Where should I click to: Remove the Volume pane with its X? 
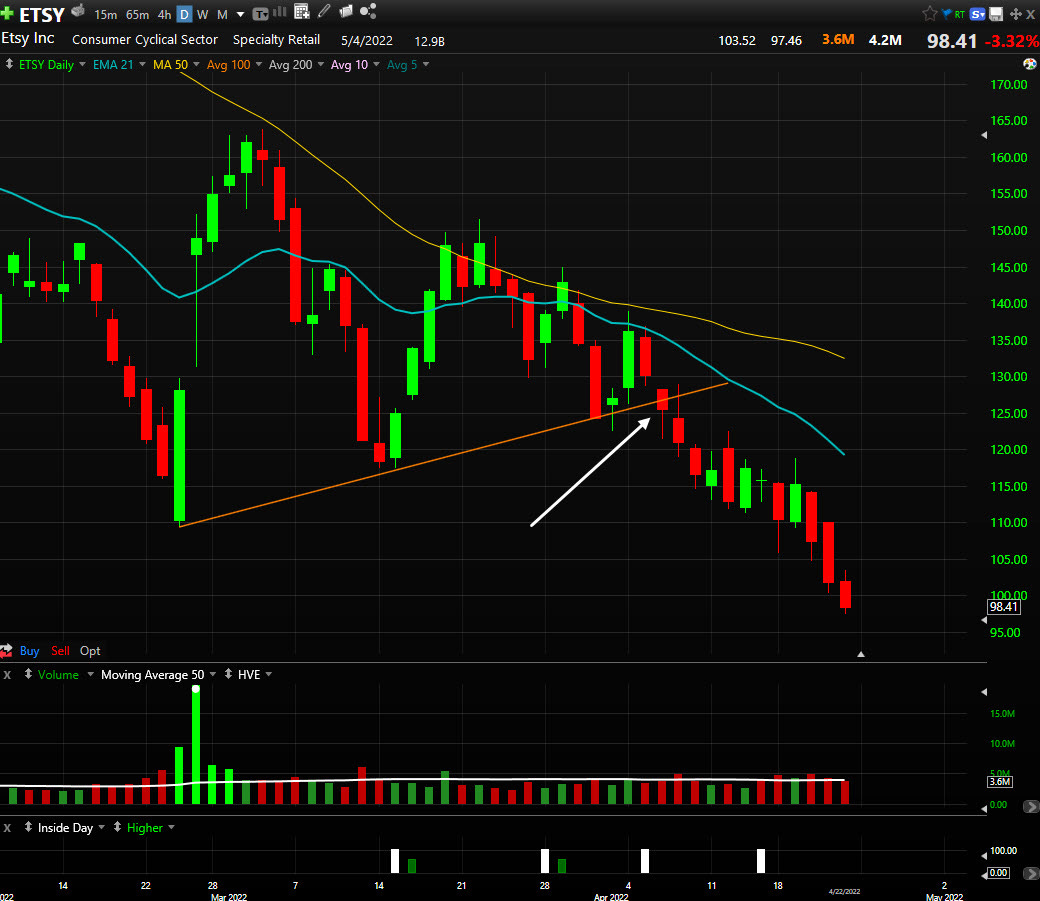coord(7,675)
